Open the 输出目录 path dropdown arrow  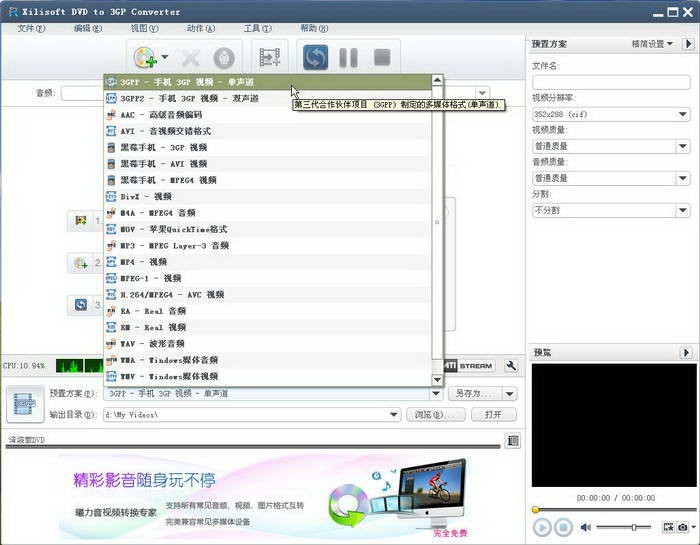(393, 415)
